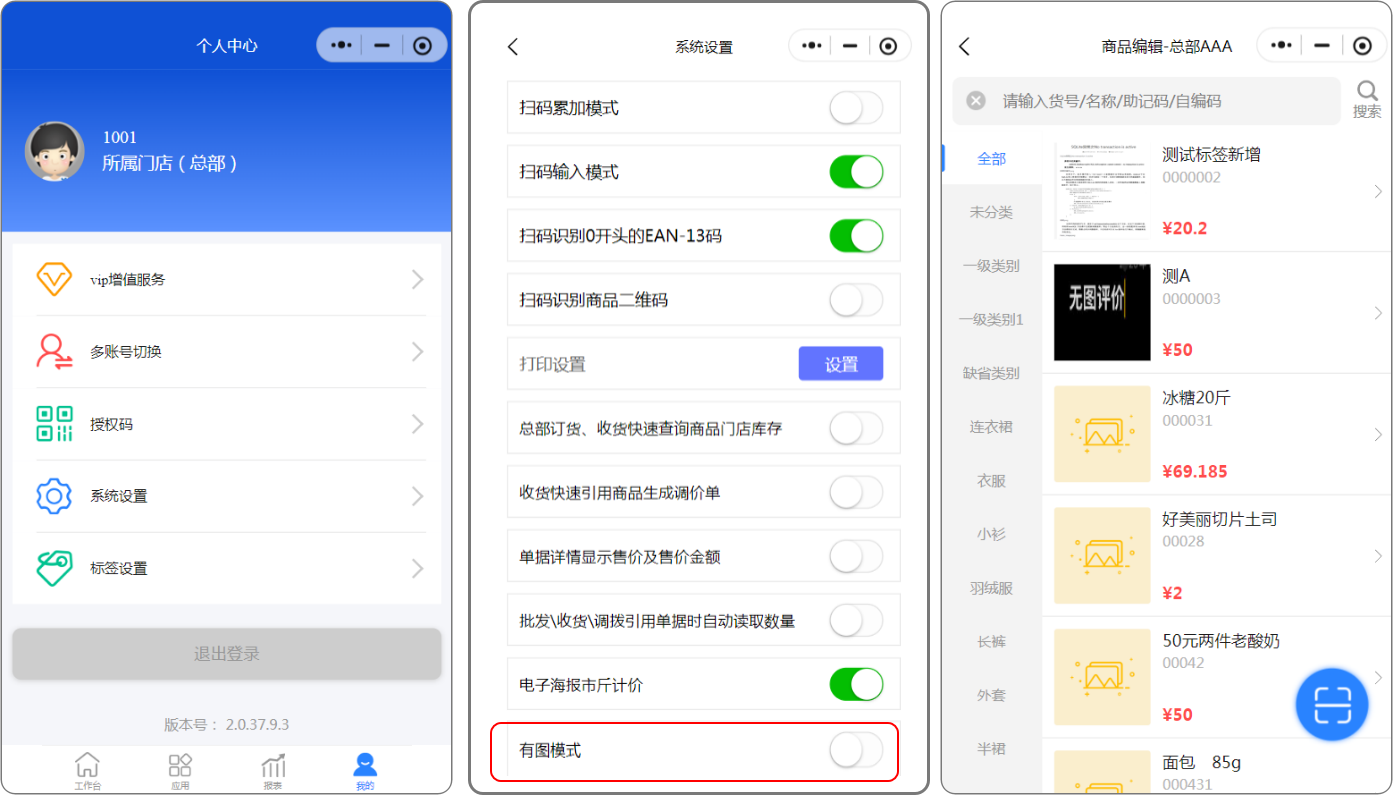The height and width of the screenshot is (795, 1393).
Task: Disable 电子海报市斤计价 switch
Action: click(856, 685)
